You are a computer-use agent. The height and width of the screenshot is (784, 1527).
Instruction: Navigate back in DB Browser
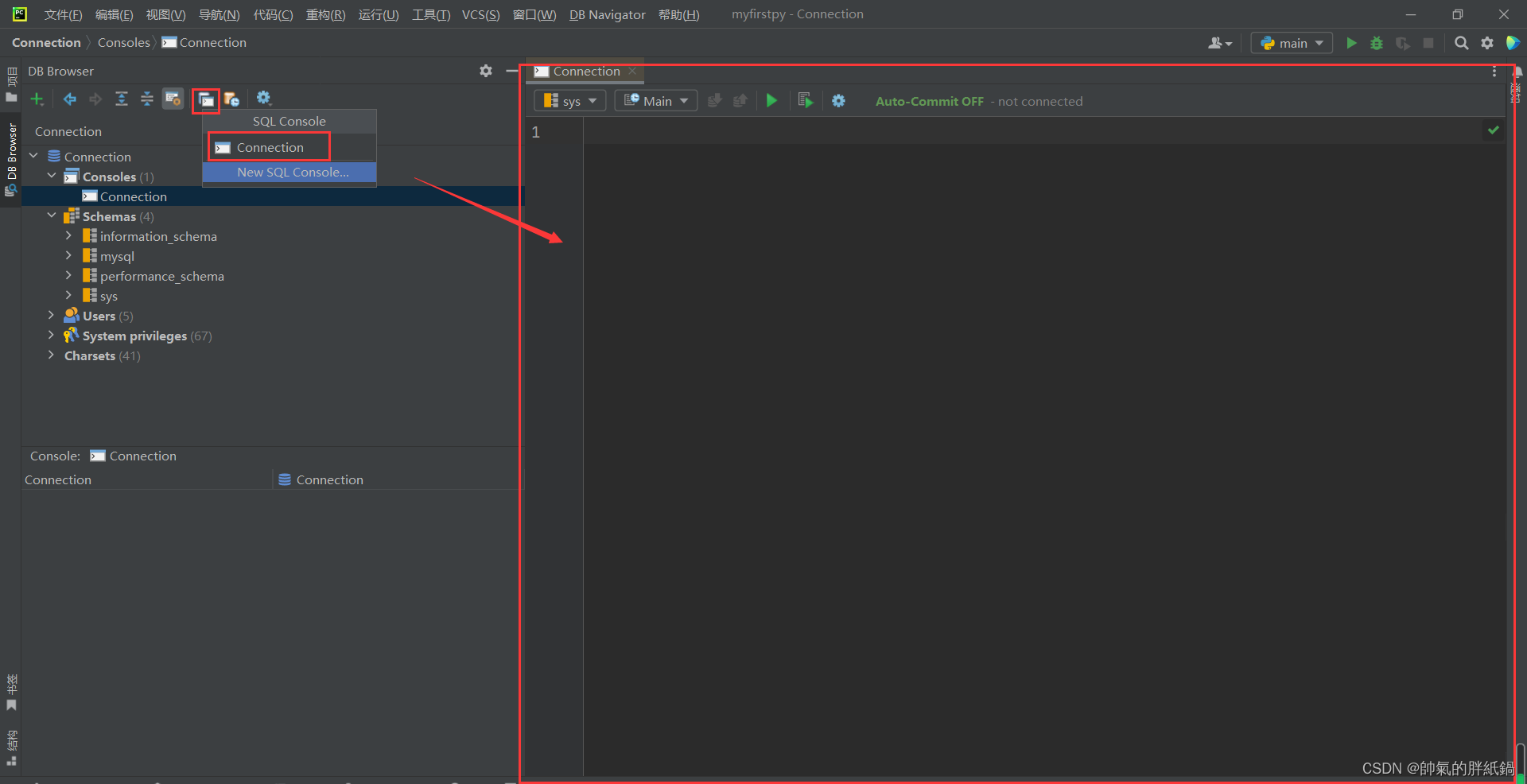pos(70,99)
